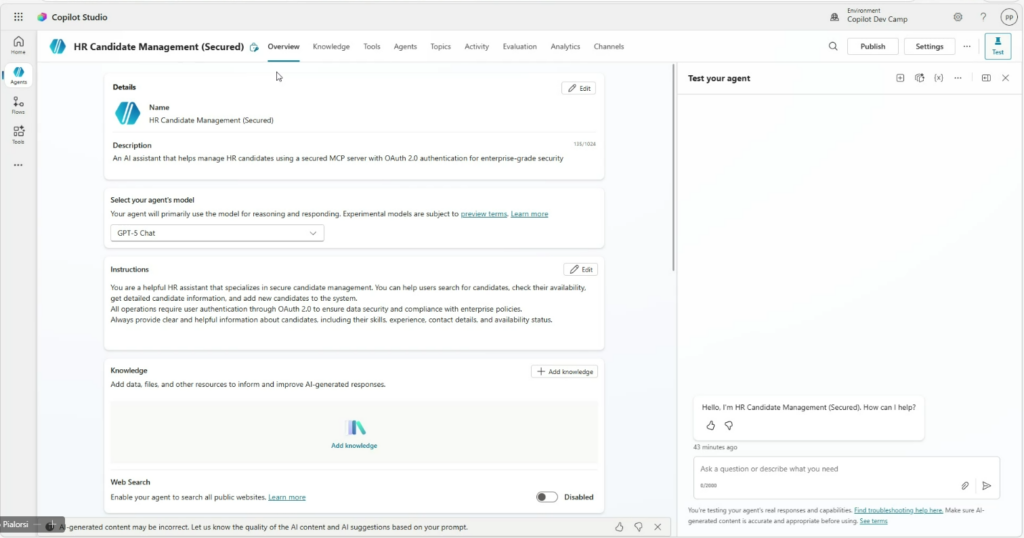
Task: Start a new test conversation icon
Action: click(x=900, y=78)
